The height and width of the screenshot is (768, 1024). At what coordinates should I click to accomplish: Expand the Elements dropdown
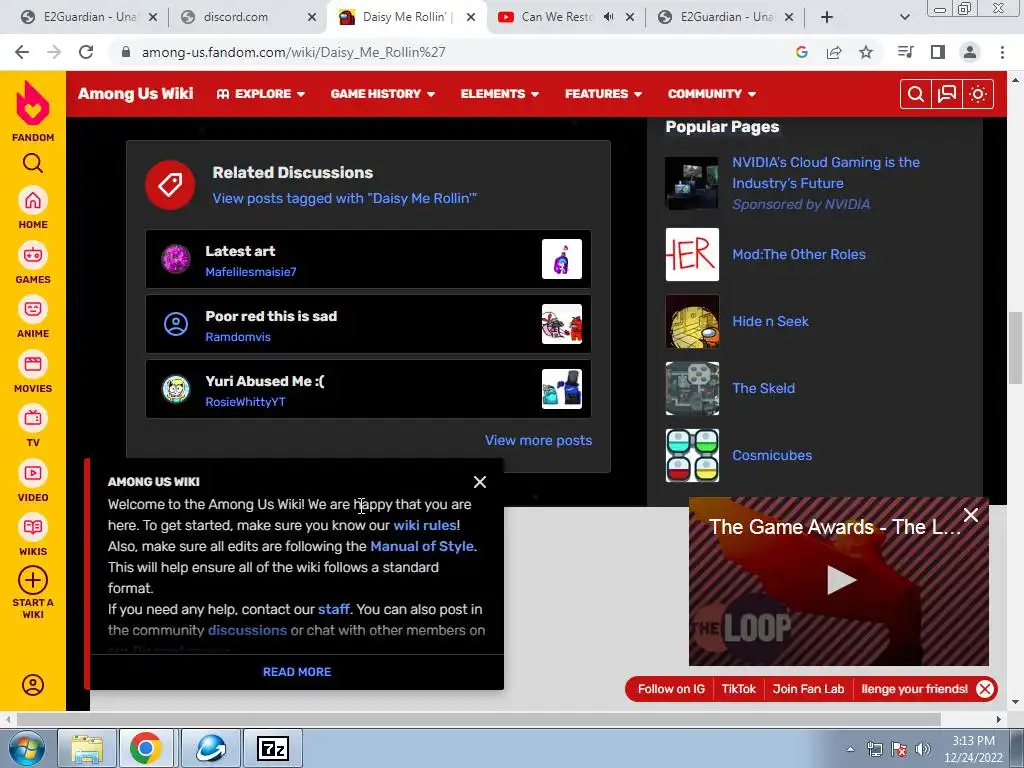pyautogui.click(x=500, y=94)
